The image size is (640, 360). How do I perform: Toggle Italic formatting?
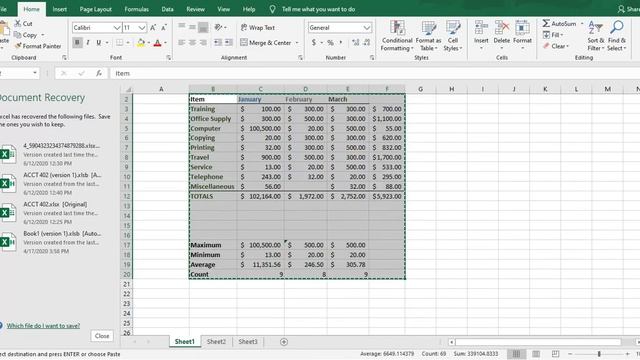click(x=88, y=42)
